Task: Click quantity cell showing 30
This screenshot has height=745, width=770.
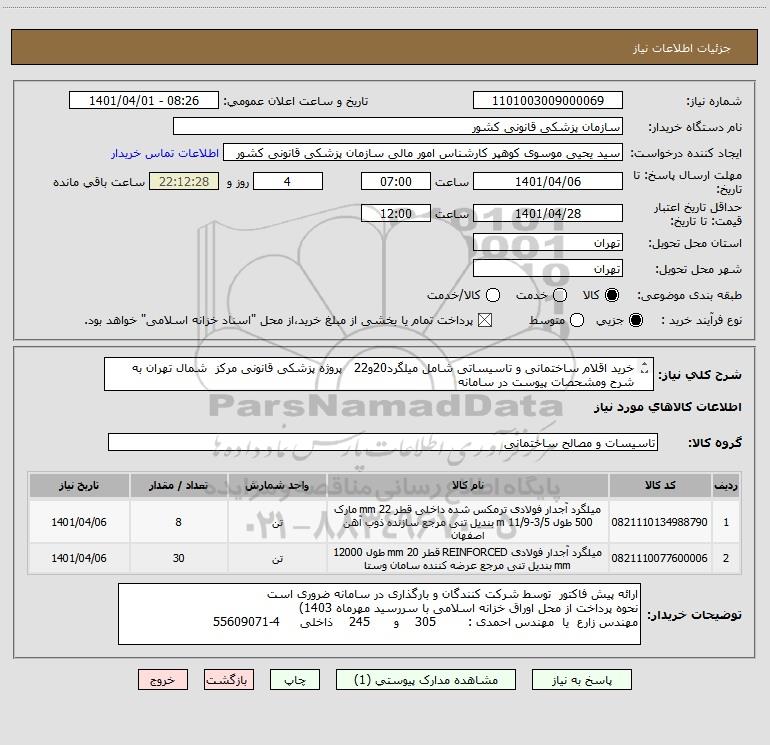Action: pos(178,558)
